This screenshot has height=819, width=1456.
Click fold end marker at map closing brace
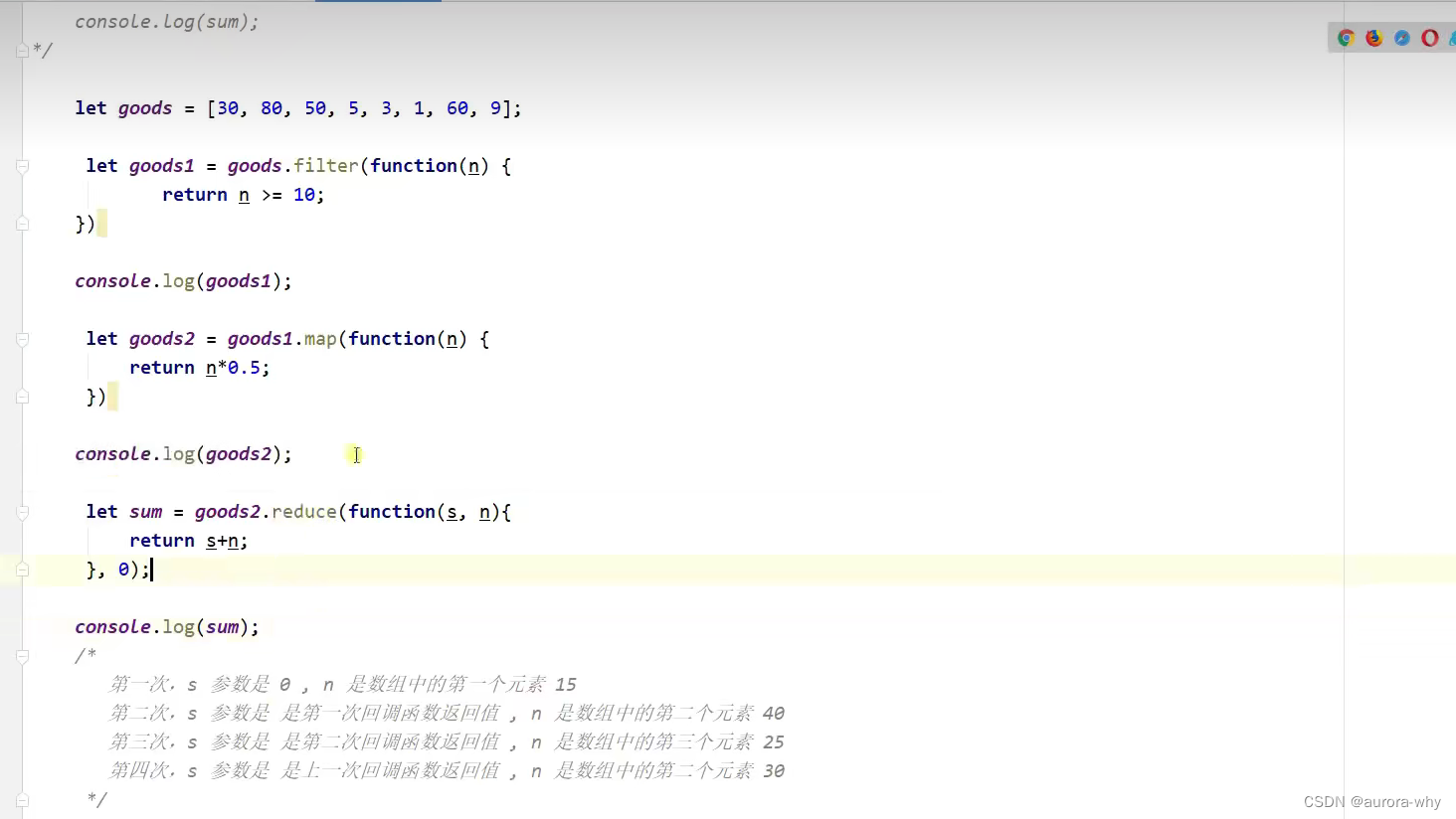point(22,397)
